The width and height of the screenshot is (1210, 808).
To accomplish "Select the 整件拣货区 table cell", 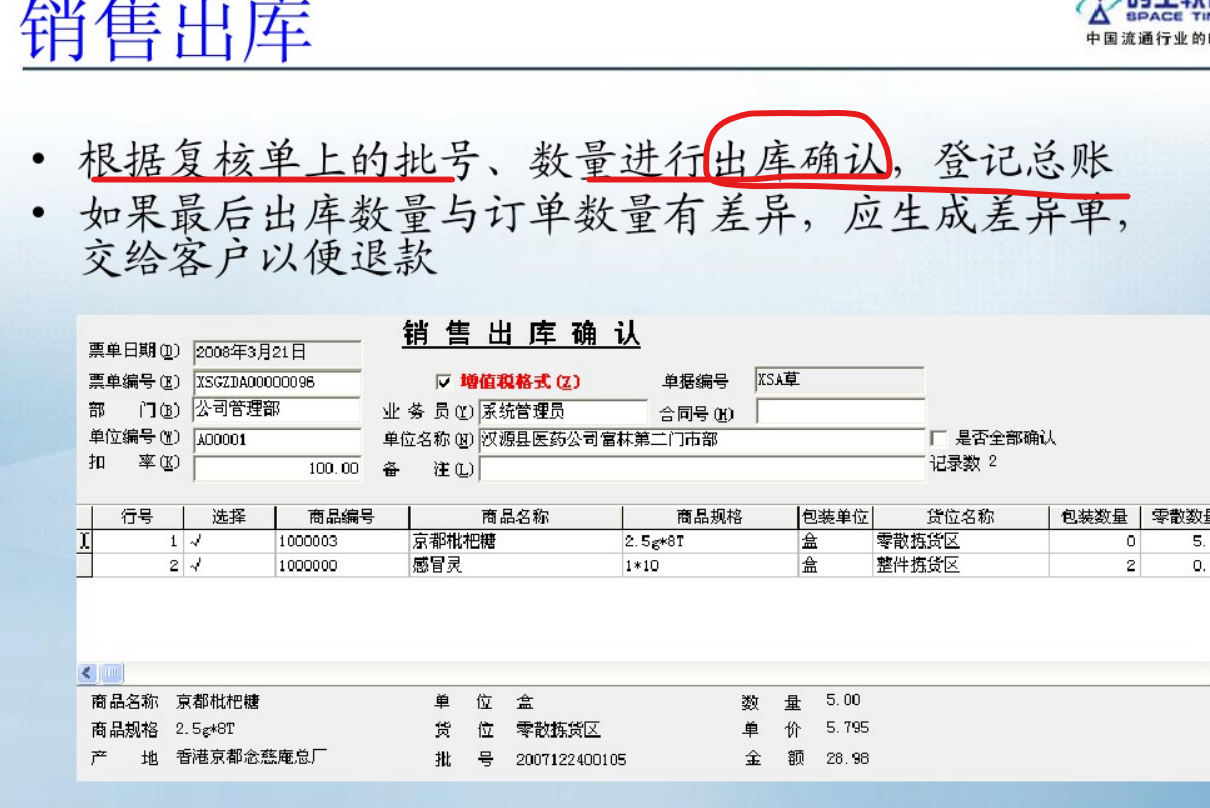I will pos(961,565).
